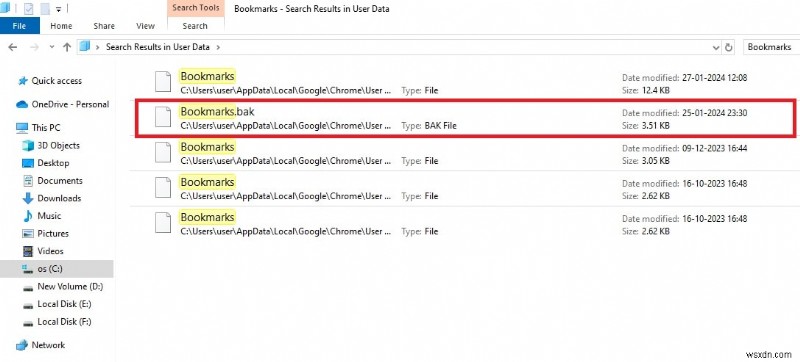The image size is (800, 362).
Task: Click the Downloads arrow icon
Action: pyautogui.click(x=28, y=198)
